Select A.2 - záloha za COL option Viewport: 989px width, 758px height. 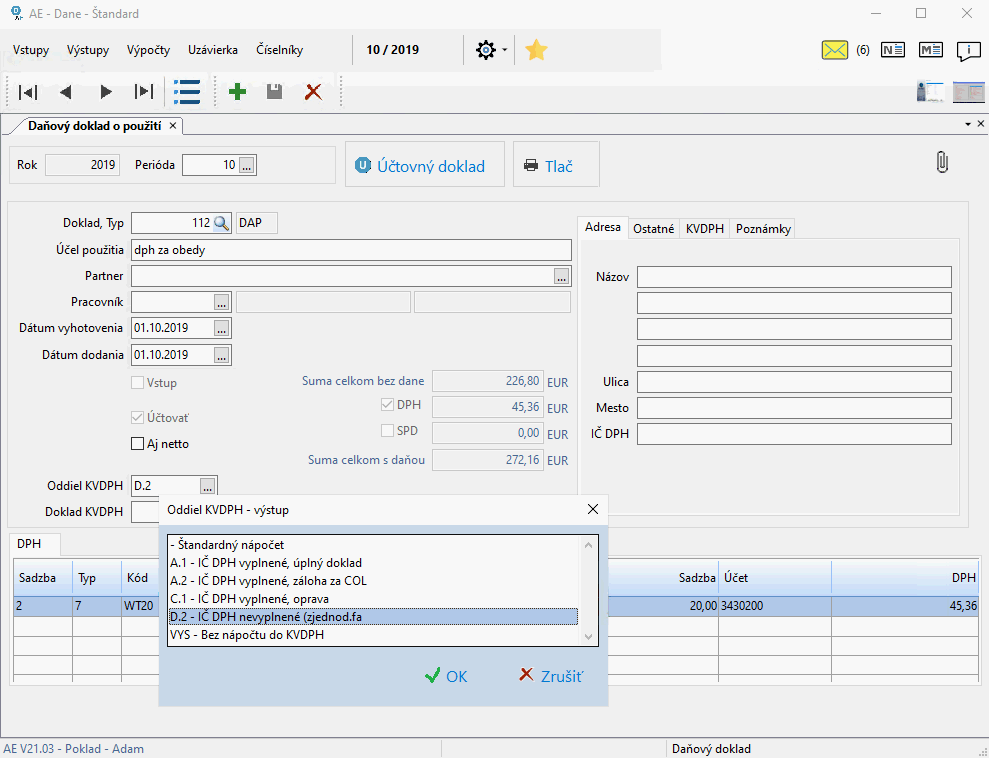tap(373, 581)
